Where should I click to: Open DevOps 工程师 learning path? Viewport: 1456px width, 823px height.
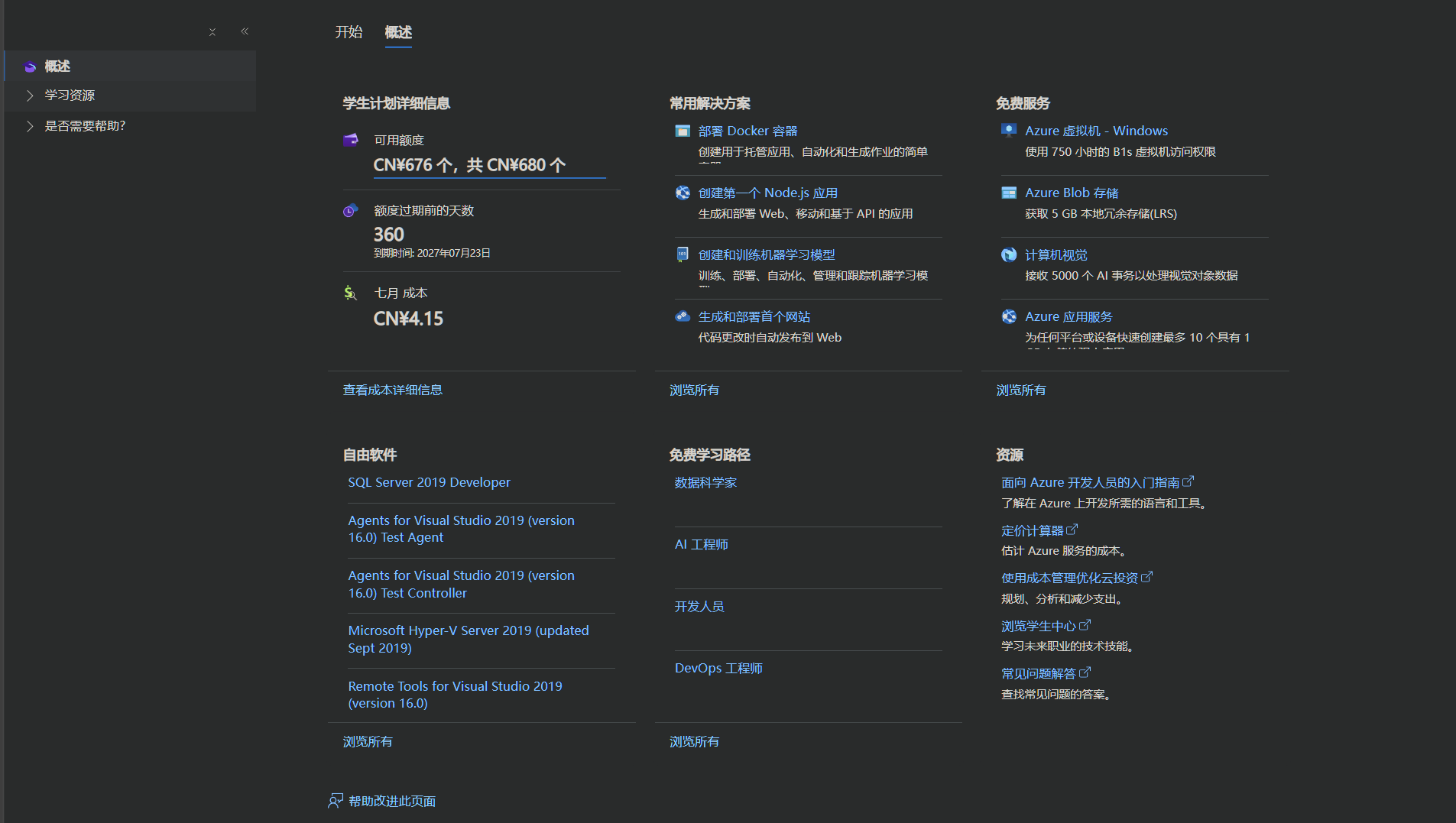coord(718,668)
